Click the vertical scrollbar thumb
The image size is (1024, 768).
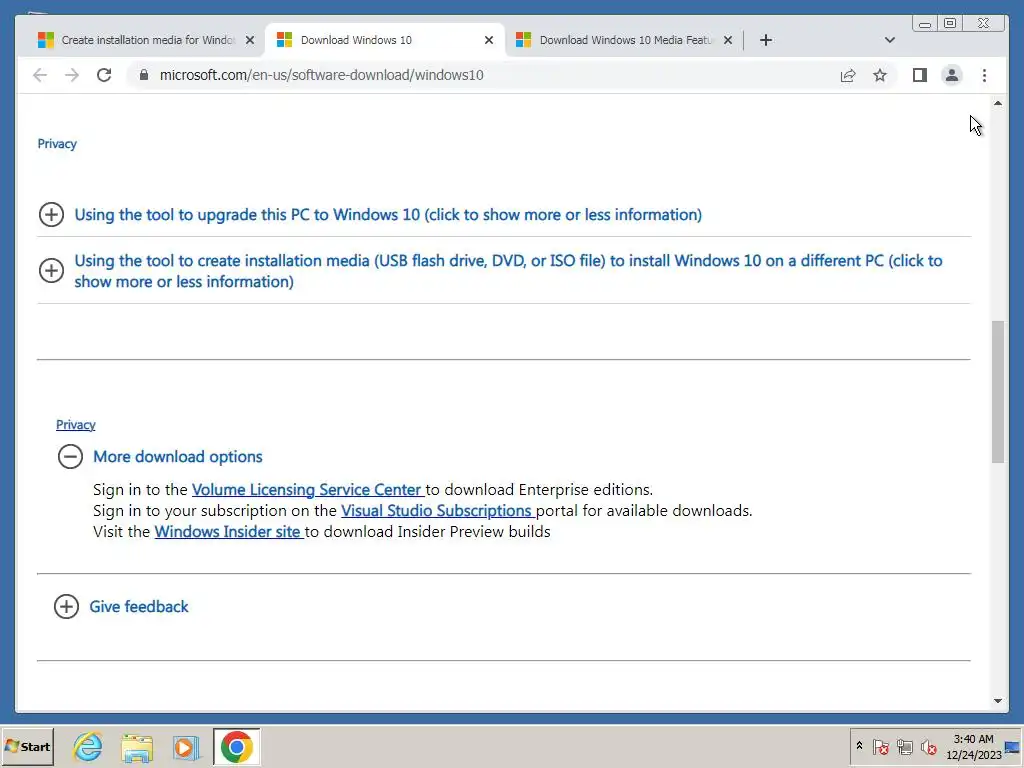[997, 392]
